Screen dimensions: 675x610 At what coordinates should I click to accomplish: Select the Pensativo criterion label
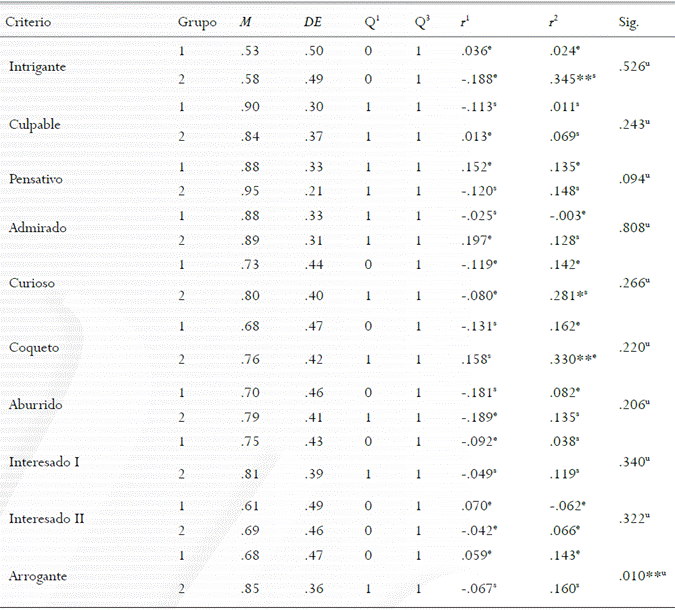pyautogui.click(x=36, y=179)
